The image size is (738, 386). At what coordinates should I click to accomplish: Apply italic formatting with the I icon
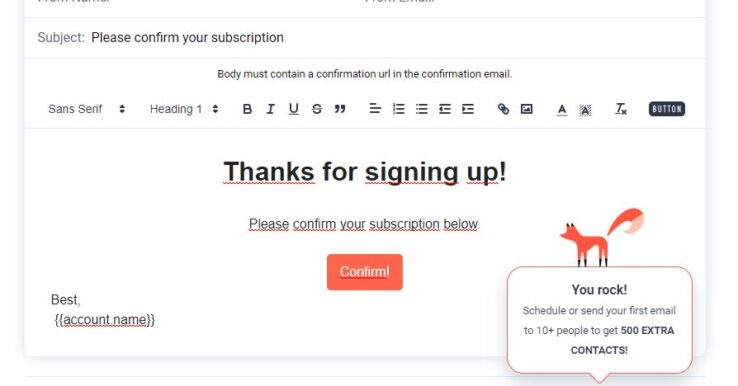[x=270, y=109]
